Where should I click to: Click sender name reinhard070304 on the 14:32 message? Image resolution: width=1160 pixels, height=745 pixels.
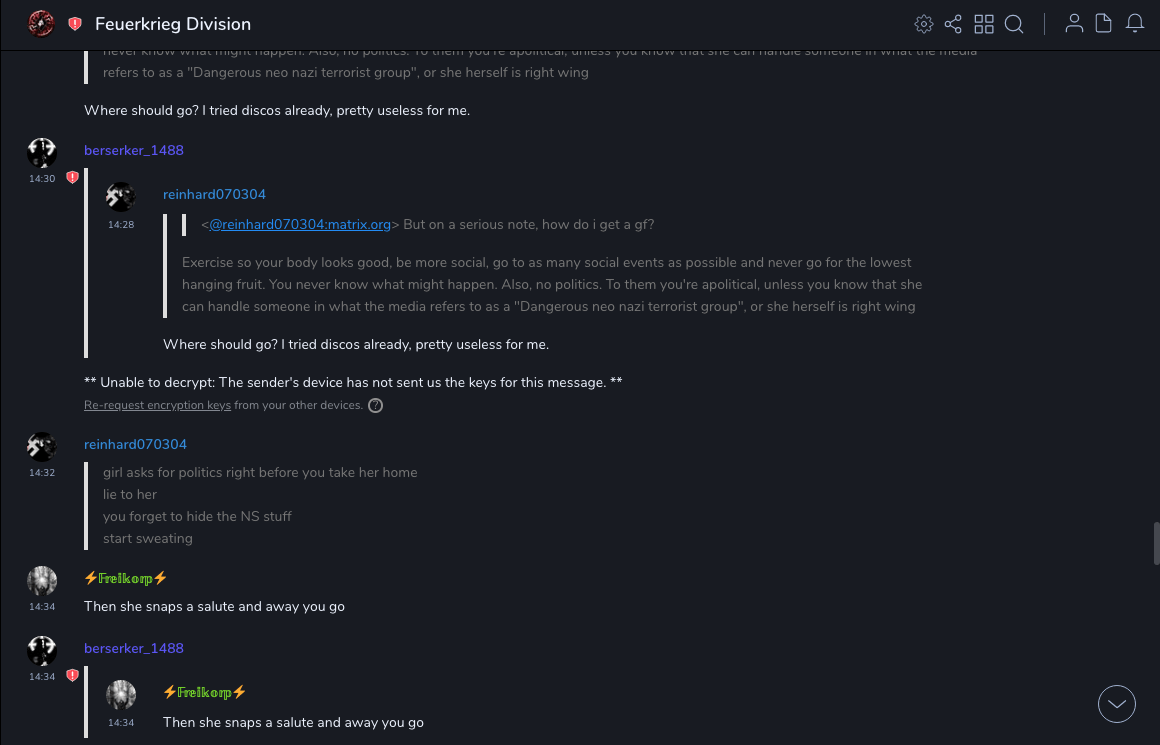(x=135, y=444)
